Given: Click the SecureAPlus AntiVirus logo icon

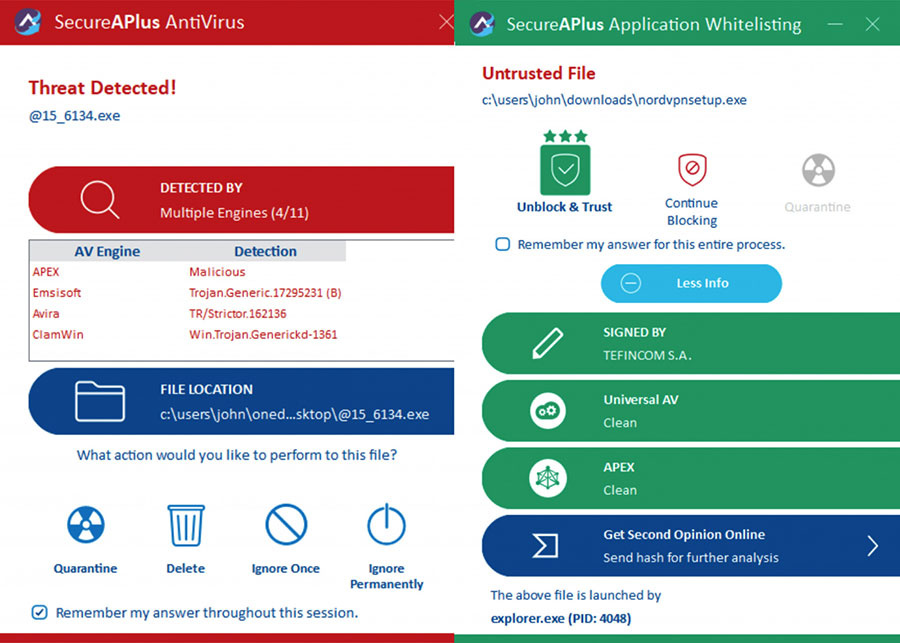Looking at the screenshot, I should [x=28, y=22].
